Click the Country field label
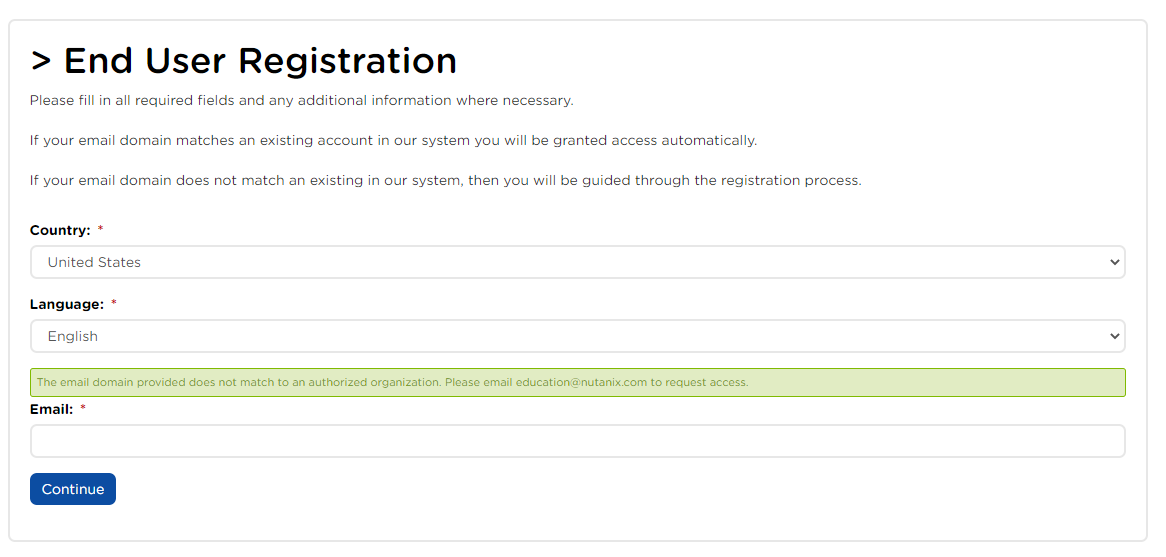The width and height of the screenshot is (1166, 557). point(60,230)
